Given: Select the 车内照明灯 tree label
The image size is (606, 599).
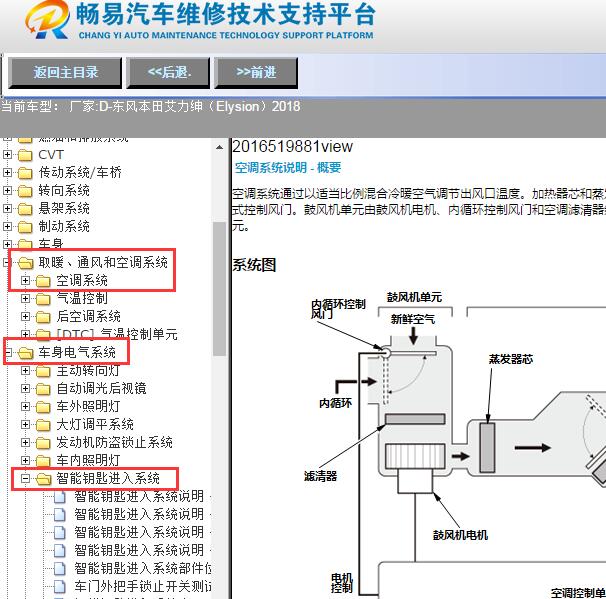Looking at the screenshot, I should 89,460.
